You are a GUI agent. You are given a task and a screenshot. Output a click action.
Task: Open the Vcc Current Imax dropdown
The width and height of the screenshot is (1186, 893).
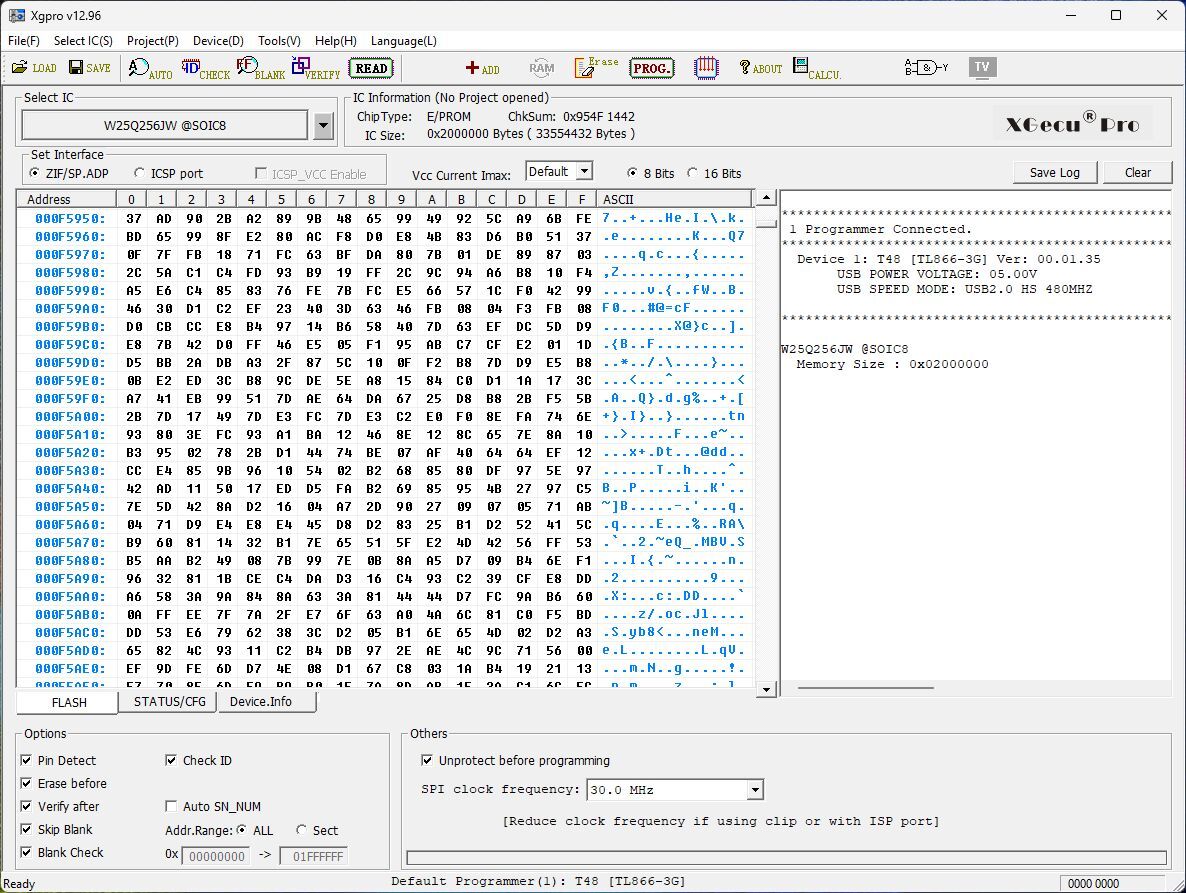[584, 172]
